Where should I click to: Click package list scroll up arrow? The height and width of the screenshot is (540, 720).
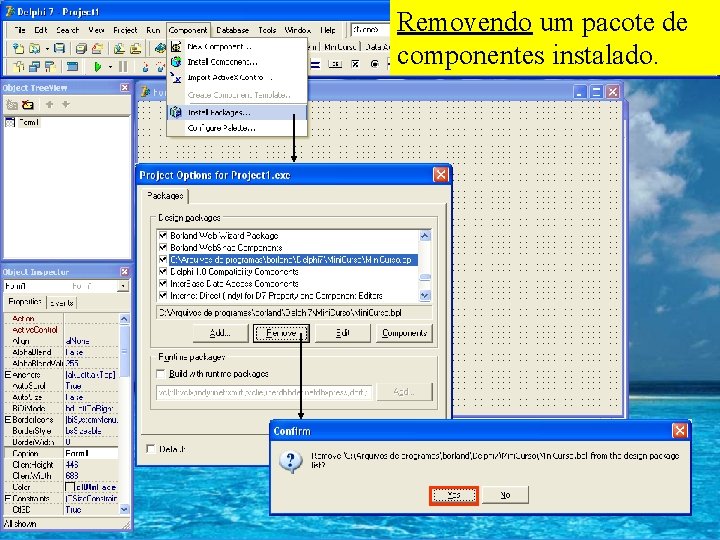point(425,236)
